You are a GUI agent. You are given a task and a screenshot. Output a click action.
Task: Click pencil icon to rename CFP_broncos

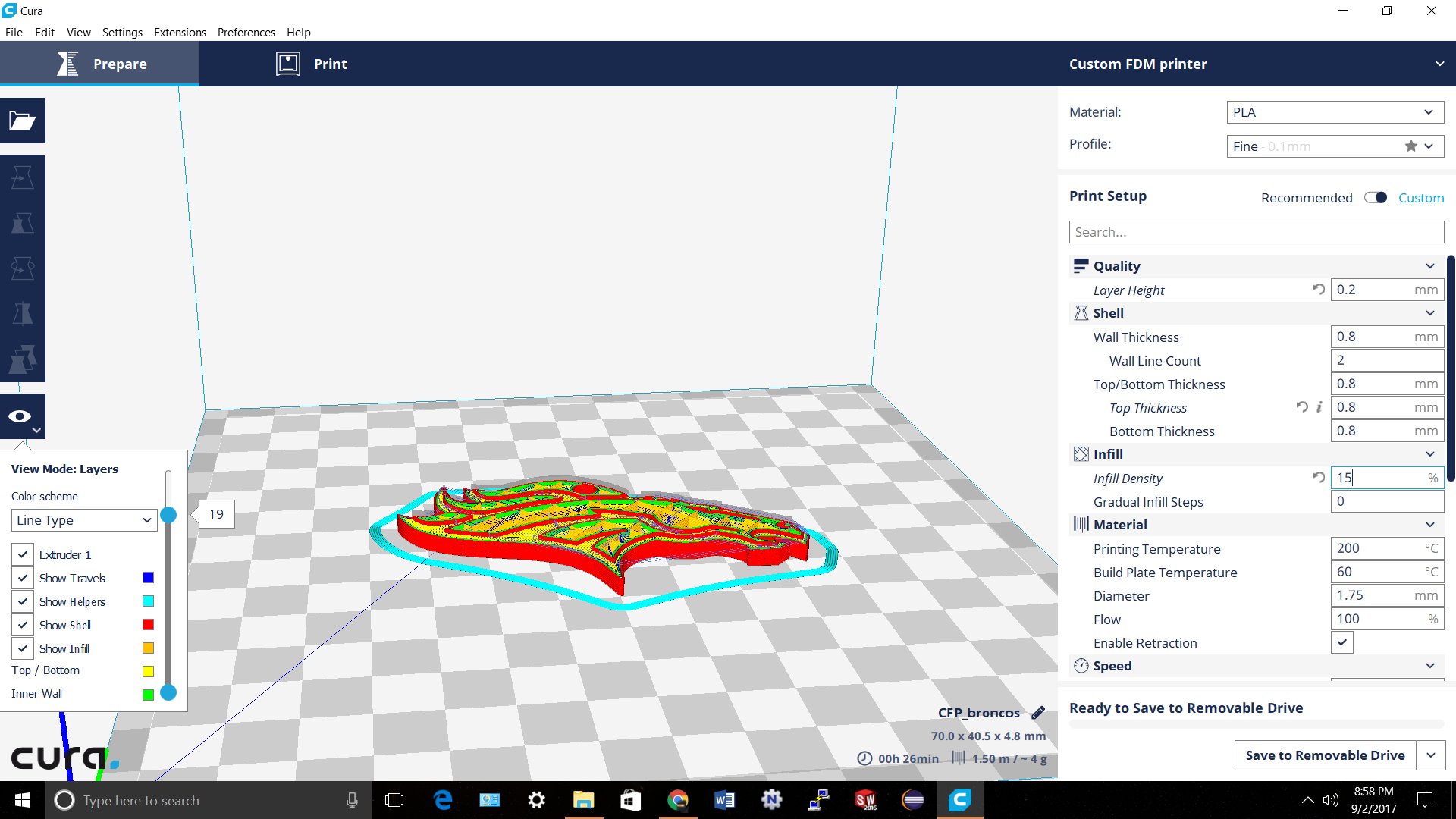[1038, 713]
